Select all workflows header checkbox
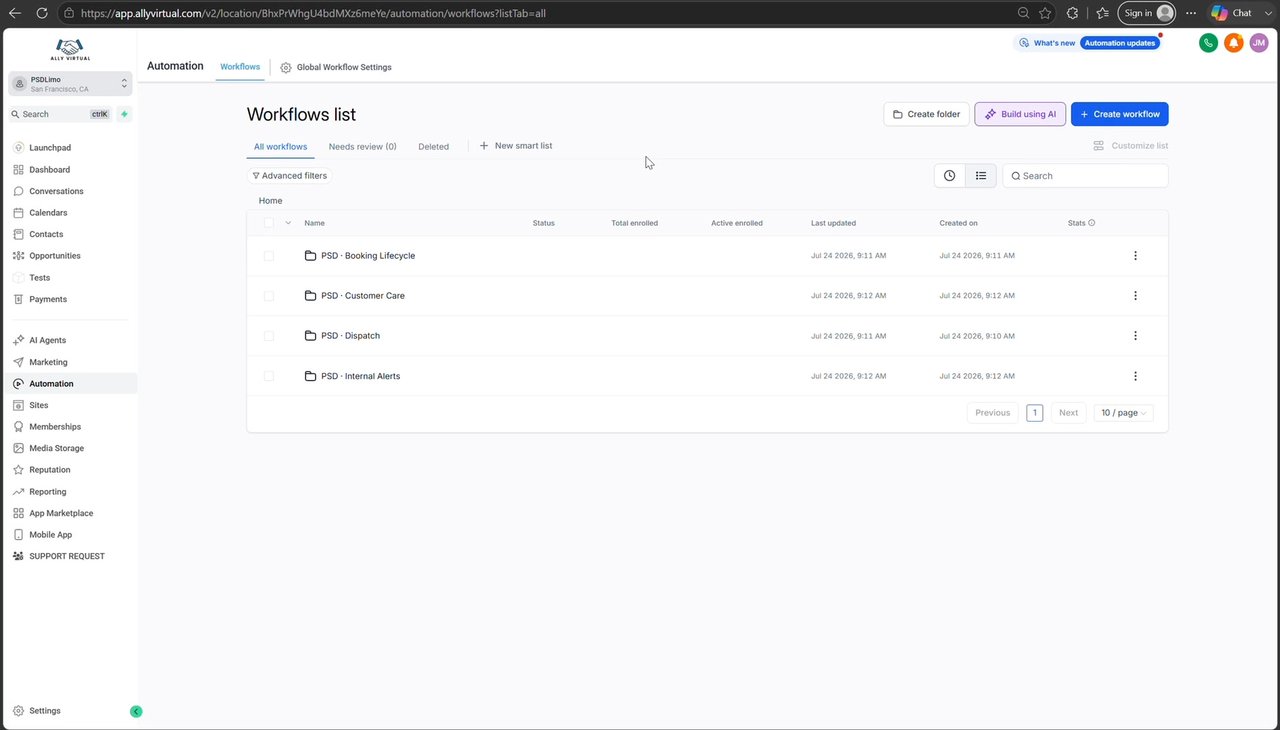Image resolution: width=1280 pixels, height=730 pixels. coord(269,223)
